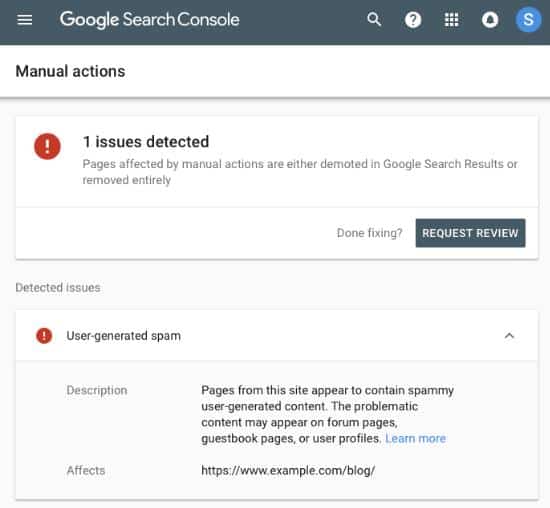This screenshot has width=550, height=508.
Task: Click the Affects field label
Action: coord(86,470)
